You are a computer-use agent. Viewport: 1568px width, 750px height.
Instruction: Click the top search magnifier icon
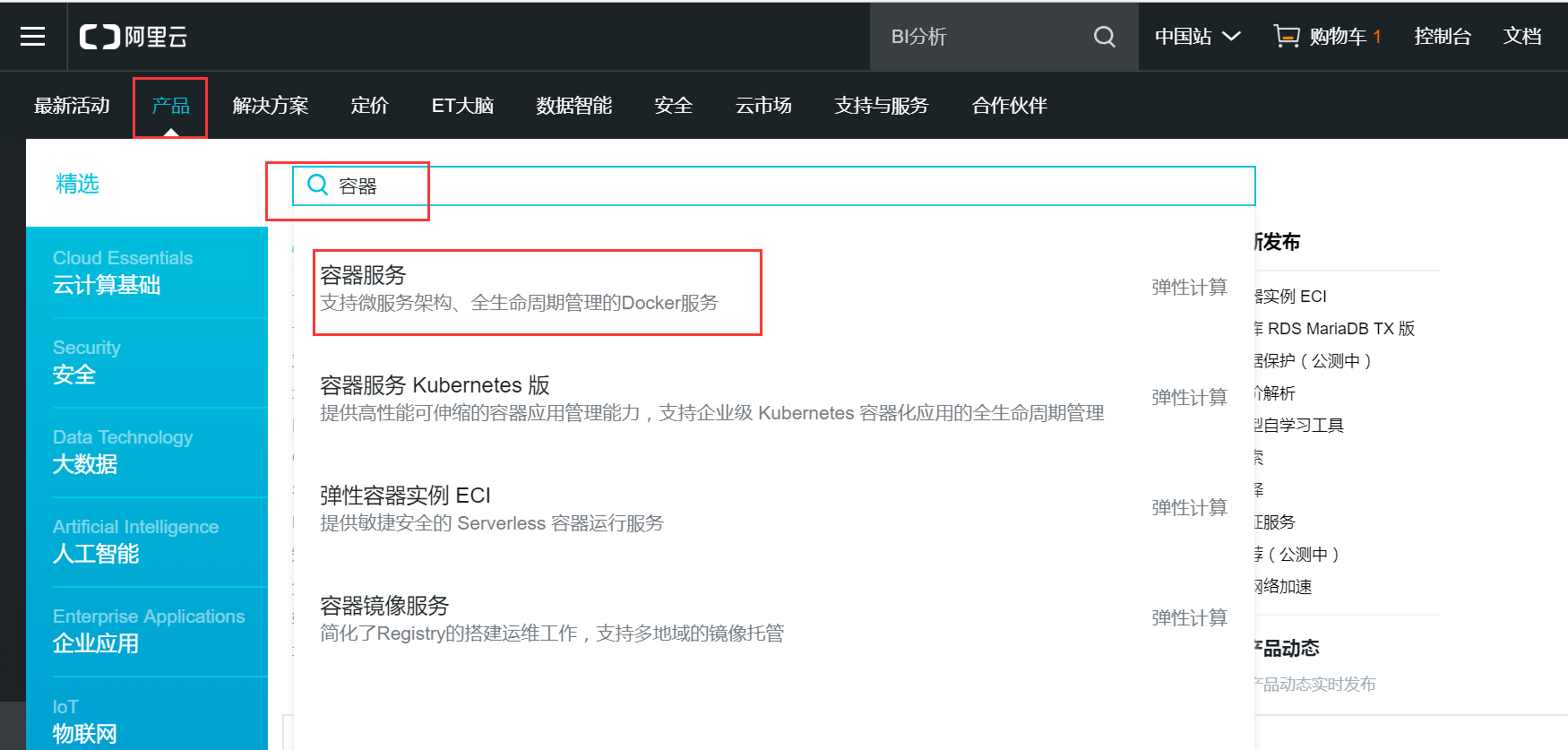coord(1105,37)
